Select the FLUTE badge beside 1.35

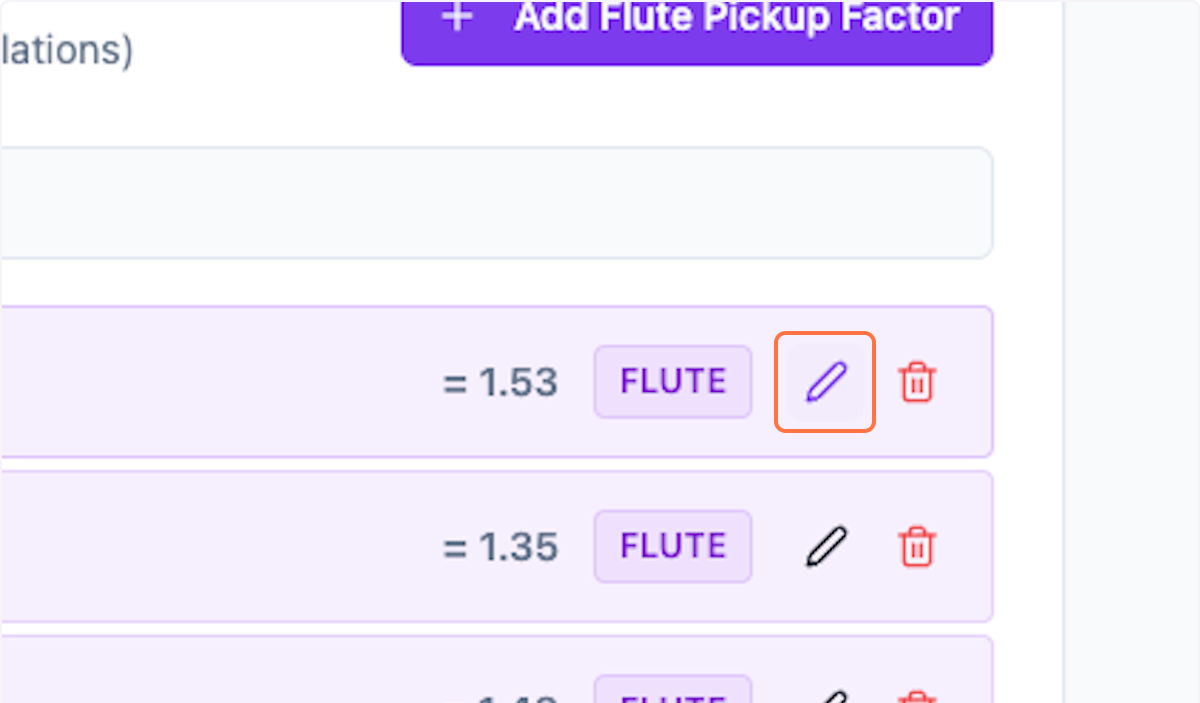pos(672,546)
